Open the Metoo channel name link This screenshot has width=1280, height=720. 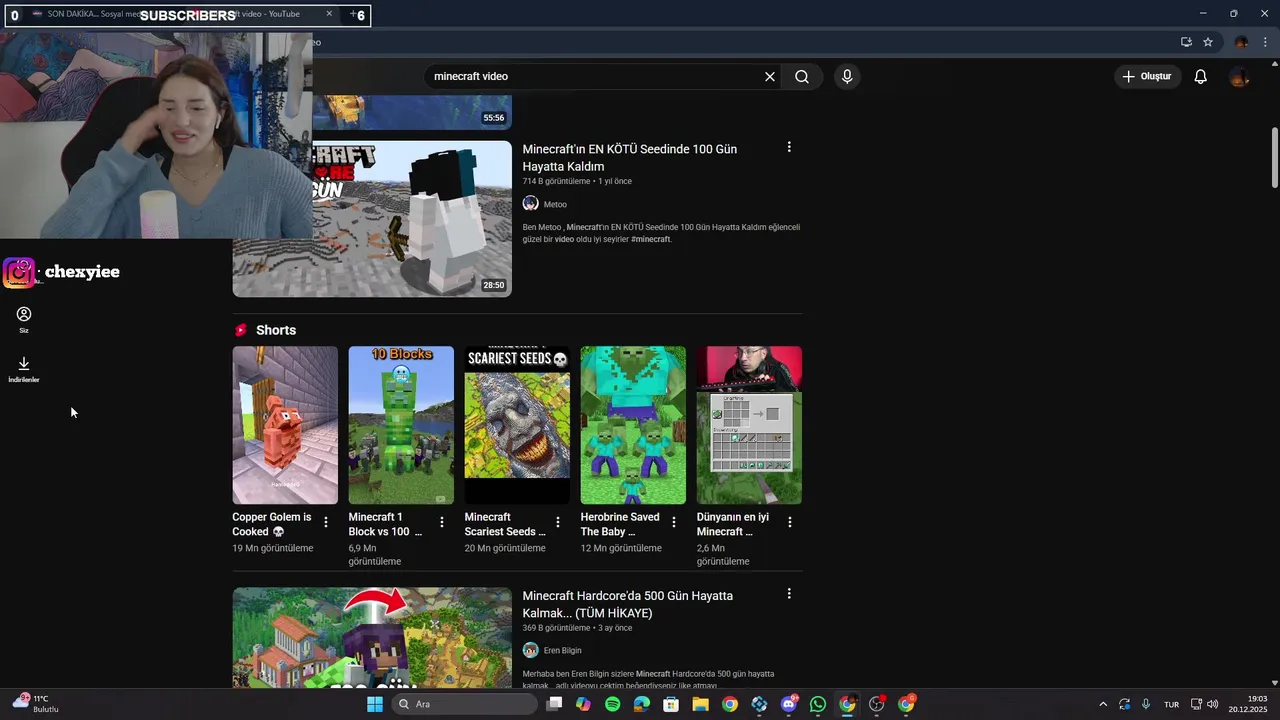pos(555,205)
